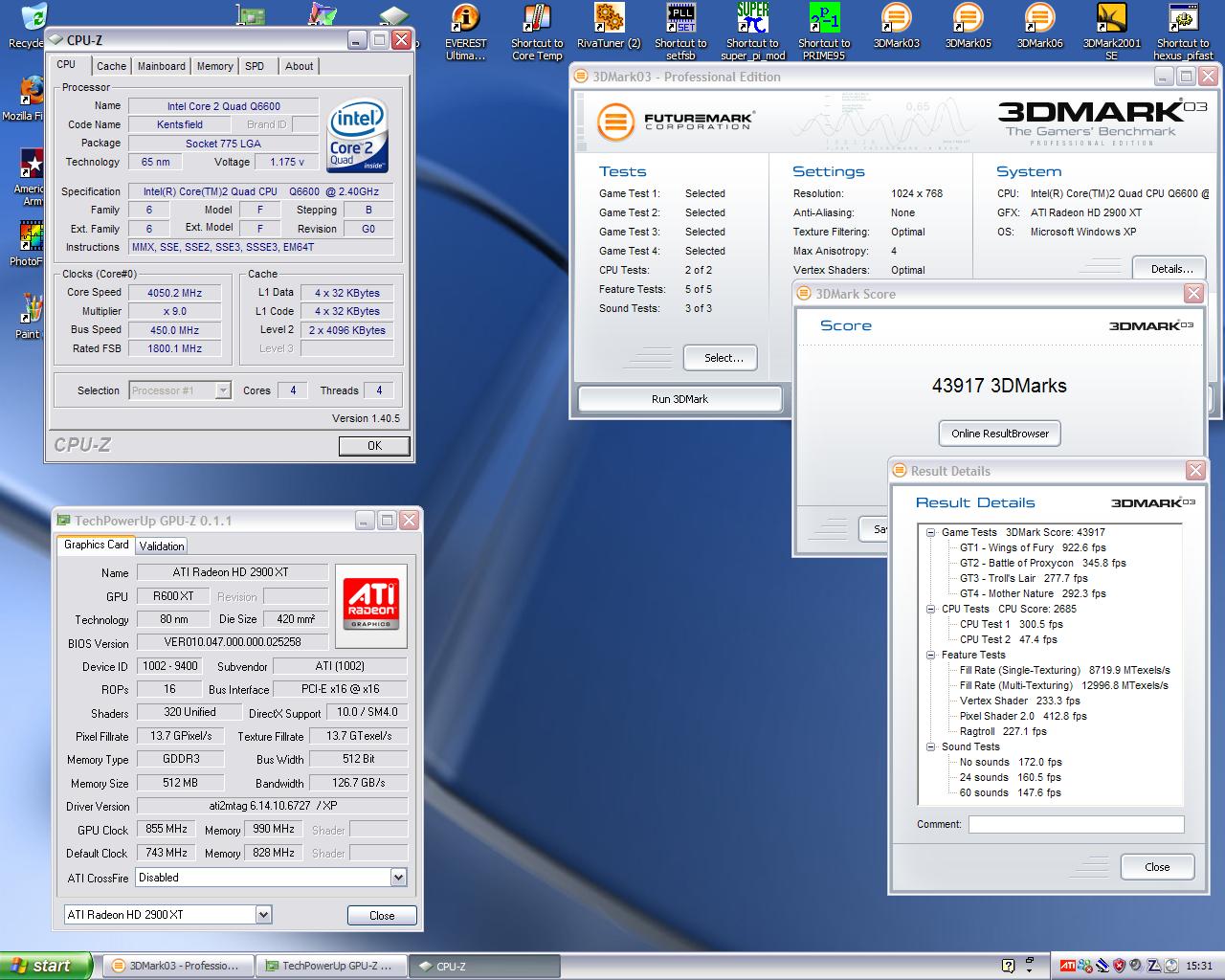The image size is (1225, 980).
Task: Open the EVEREST Ultimate desktop shortcut
Action: point(465,31)
